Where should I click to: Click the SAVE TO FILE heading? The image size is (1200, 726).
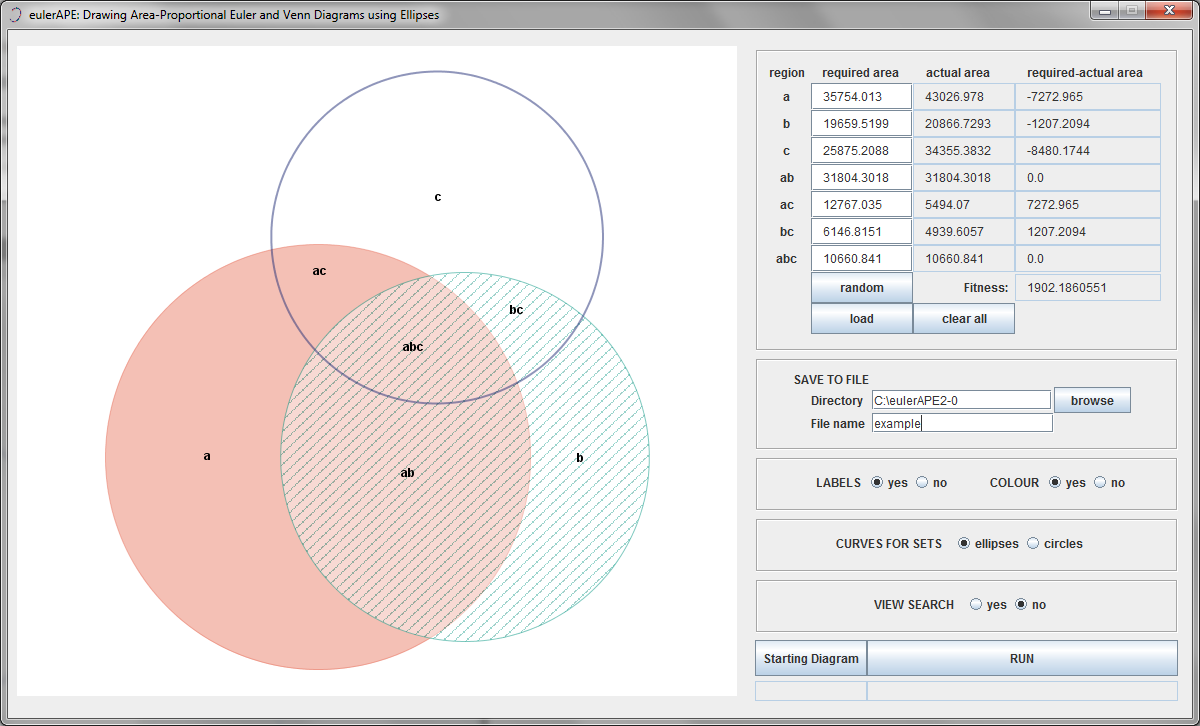pyautogui.click(x=831, y=380)
